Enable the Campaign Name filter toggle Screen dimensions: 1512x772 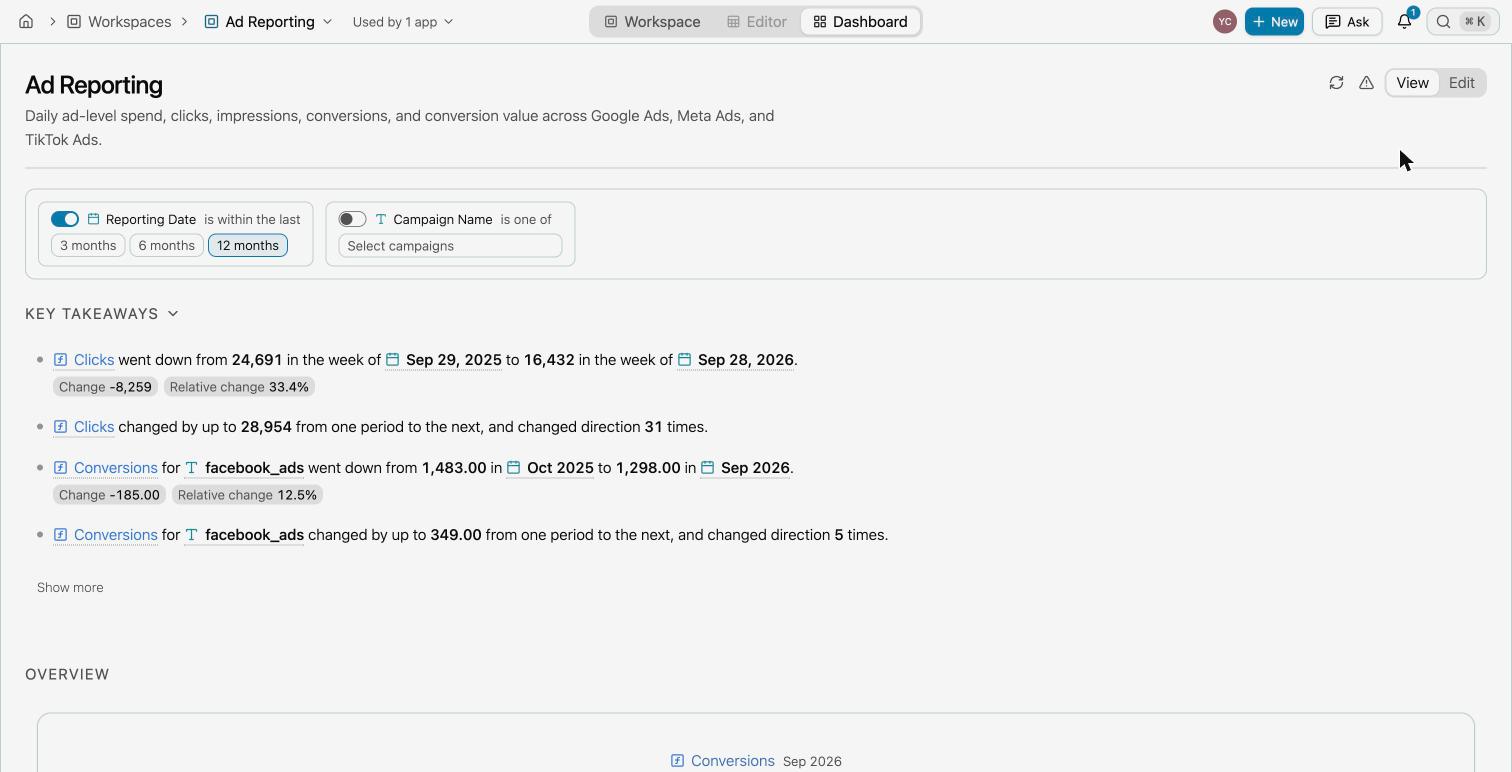(x=352, y=219)
